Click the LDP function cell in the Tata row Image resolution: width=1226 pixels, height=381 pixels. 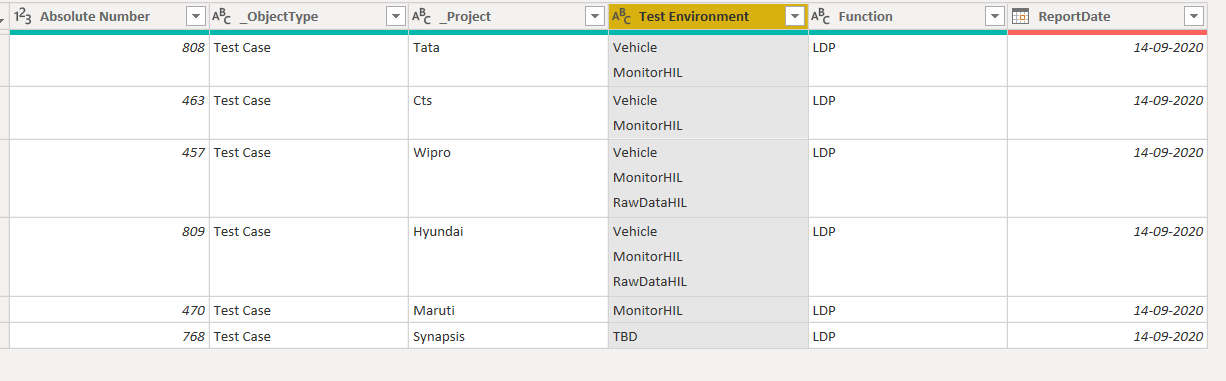coord(907,60)
